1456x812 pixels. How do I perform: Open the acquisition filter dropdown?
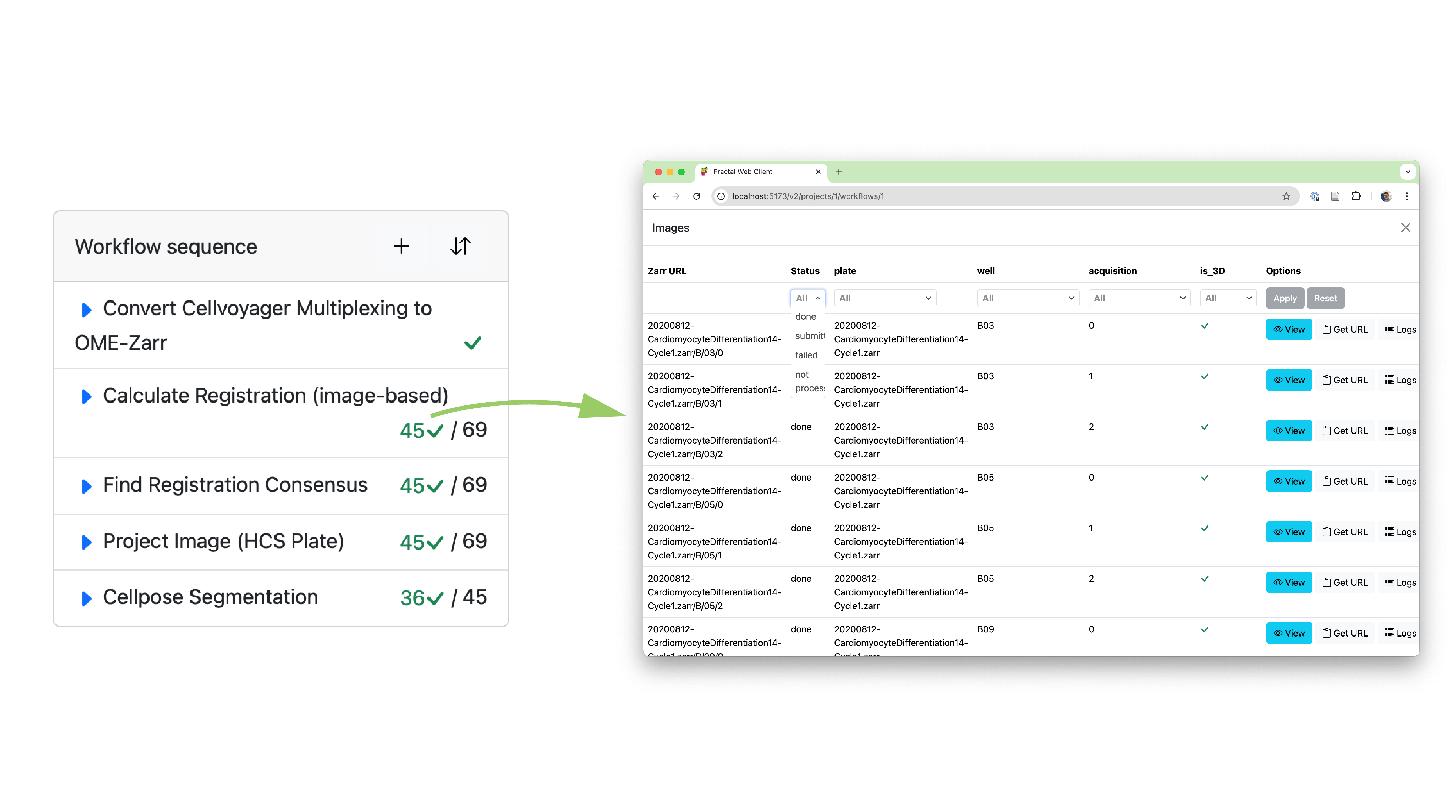[x=1140, y=298]
